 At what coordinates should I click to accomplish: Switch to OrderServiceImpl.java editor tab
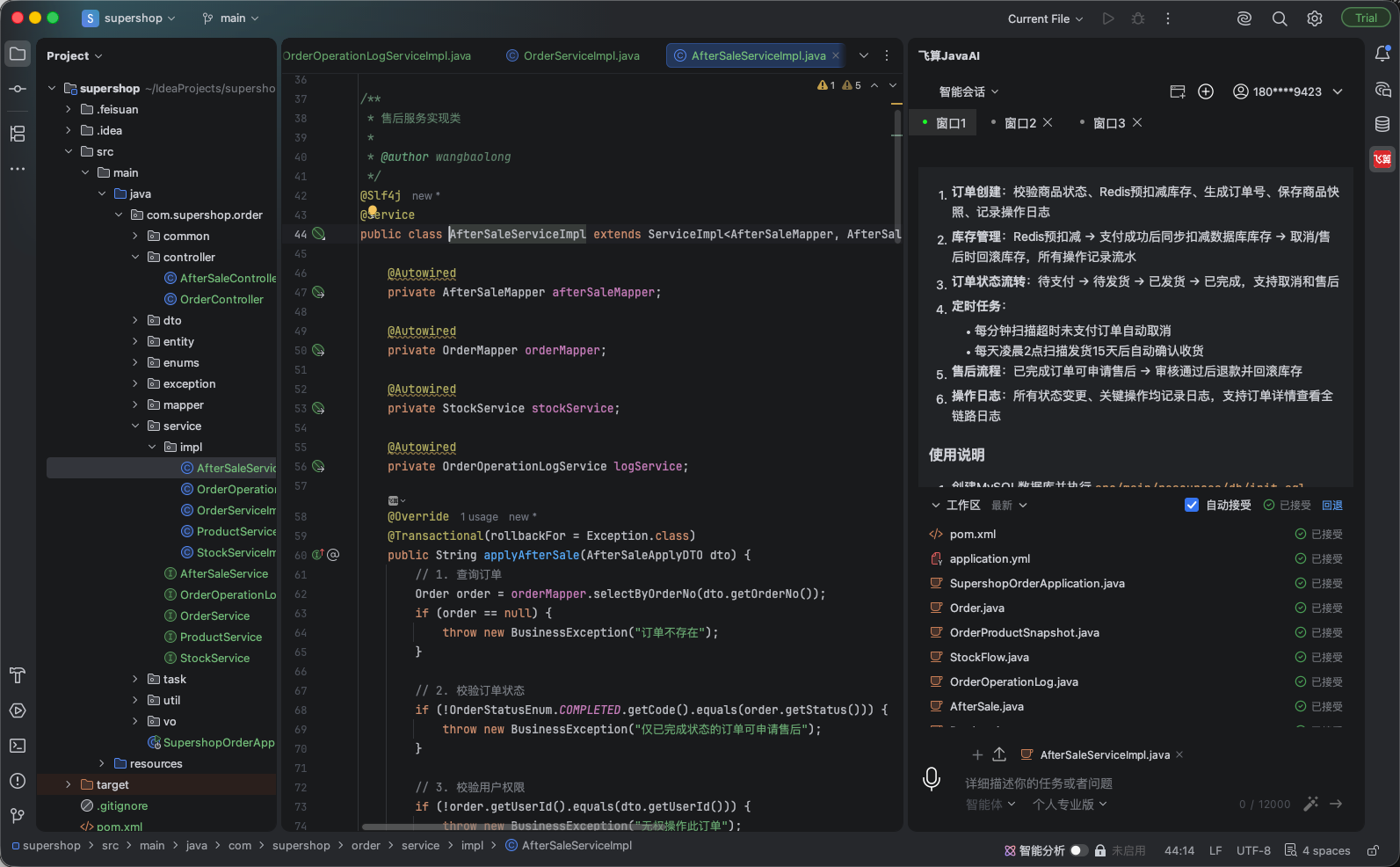pyautogui.click(x=573, y=55)
